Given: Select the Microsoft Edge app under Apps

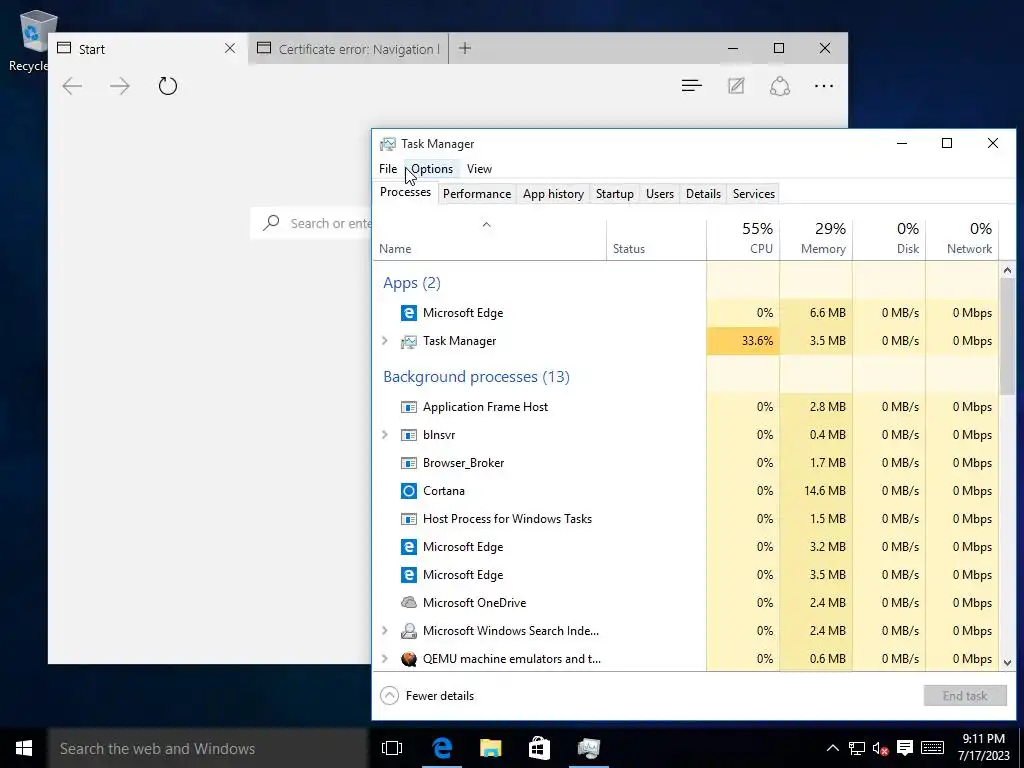Looking at the screenshot, I should pyautogui.click(x=686, y=313).
